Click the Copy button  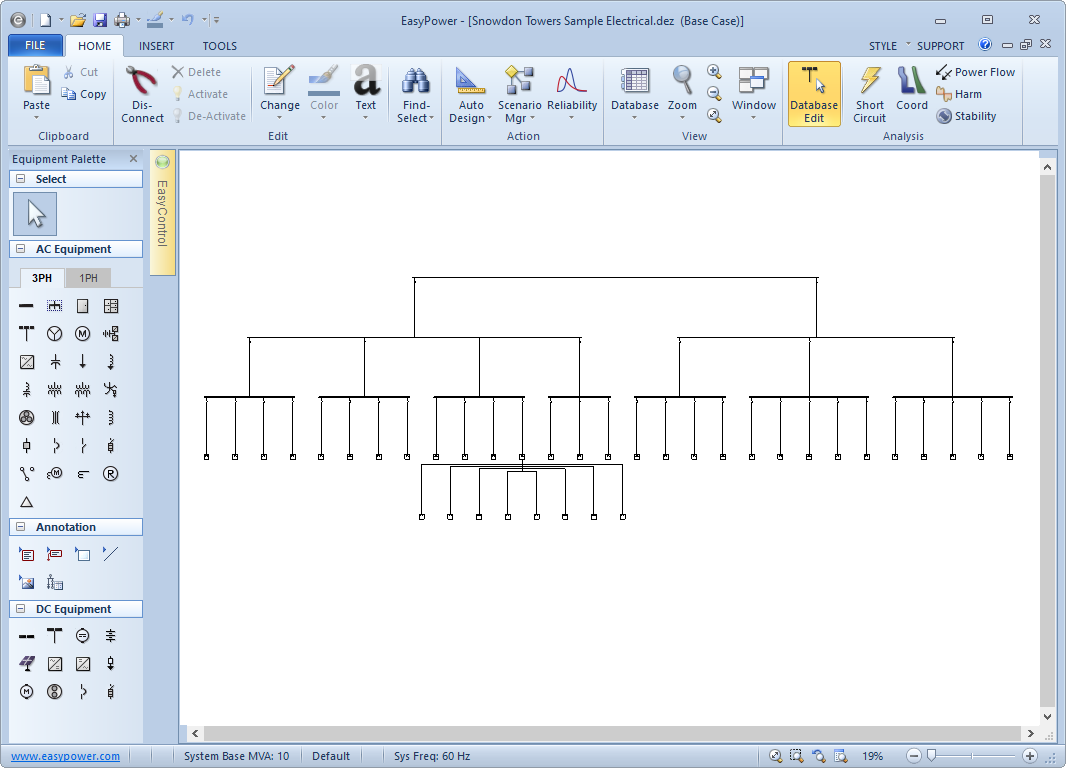(x=84, y=94)
